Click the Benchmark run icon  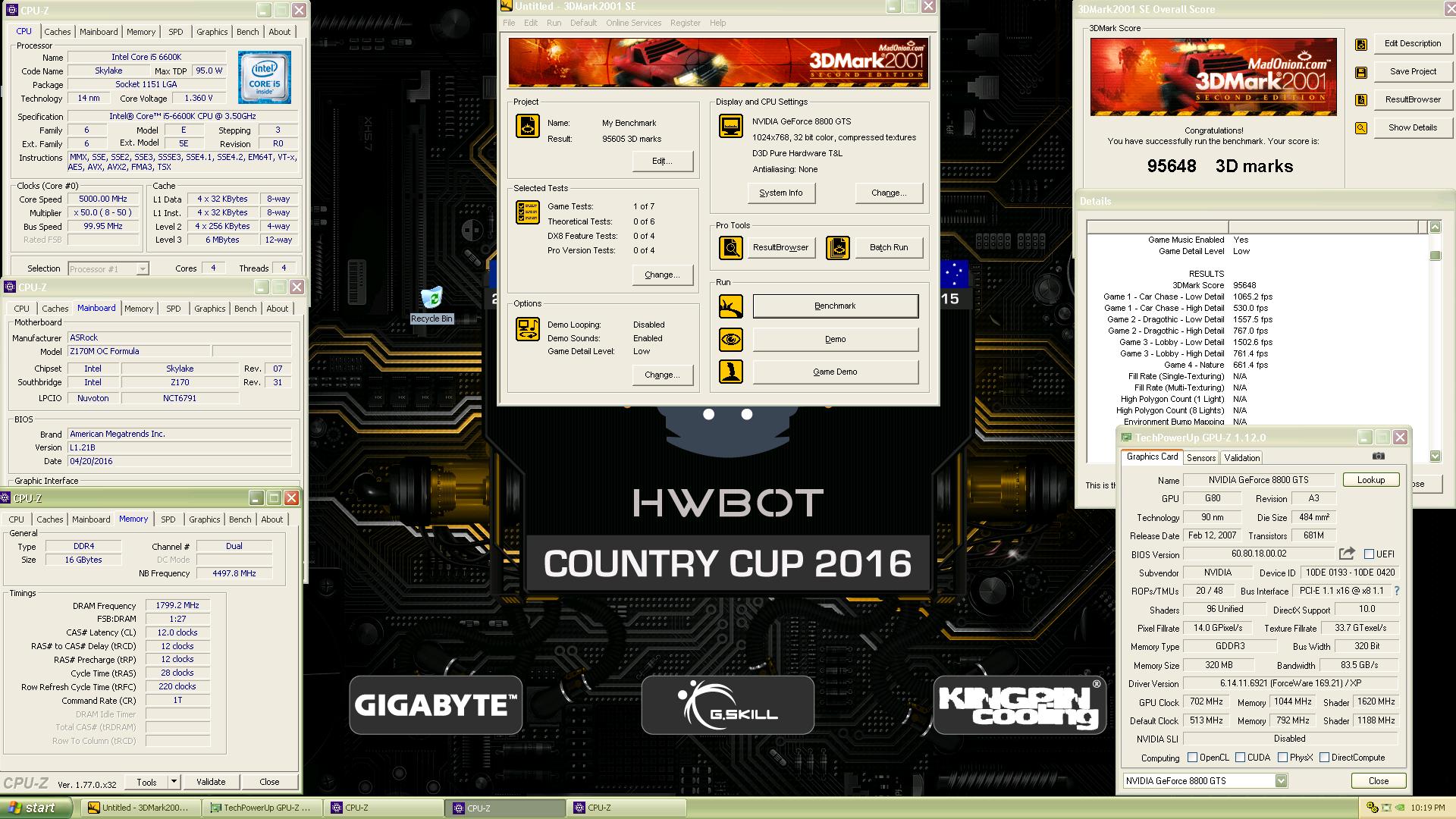tap(731, 306)
